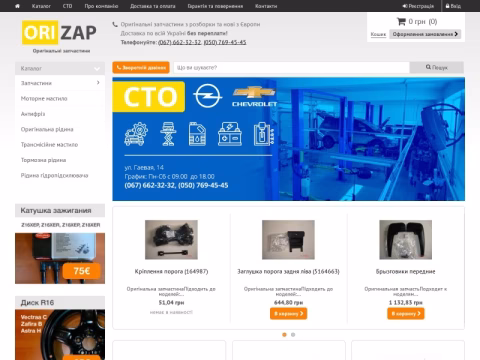Screen dimensions: 480x360
Task: Click the Opel logo on banner
Action: [x=208, y=96]
